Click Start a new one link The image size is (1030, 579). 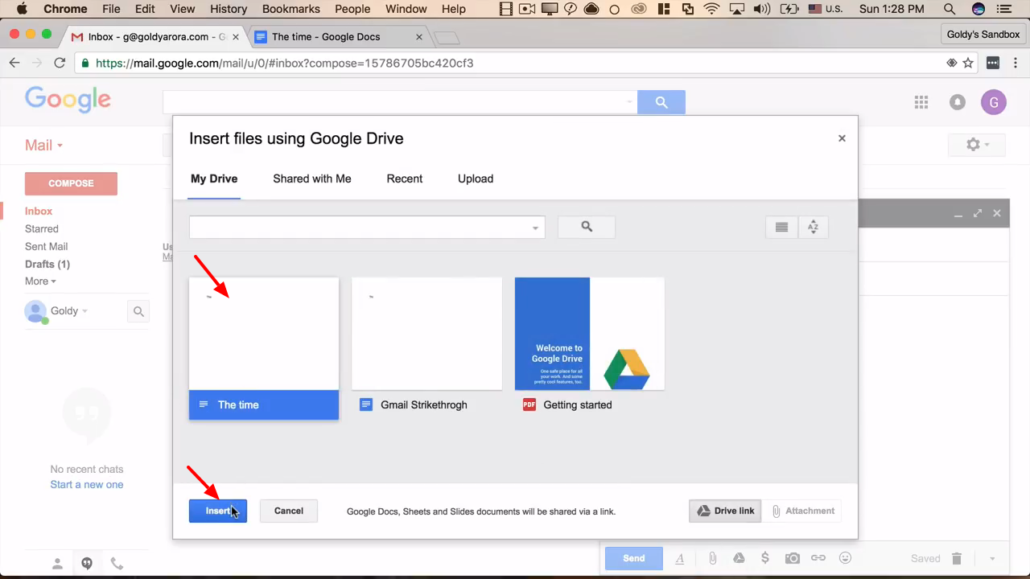pos(87,485)
